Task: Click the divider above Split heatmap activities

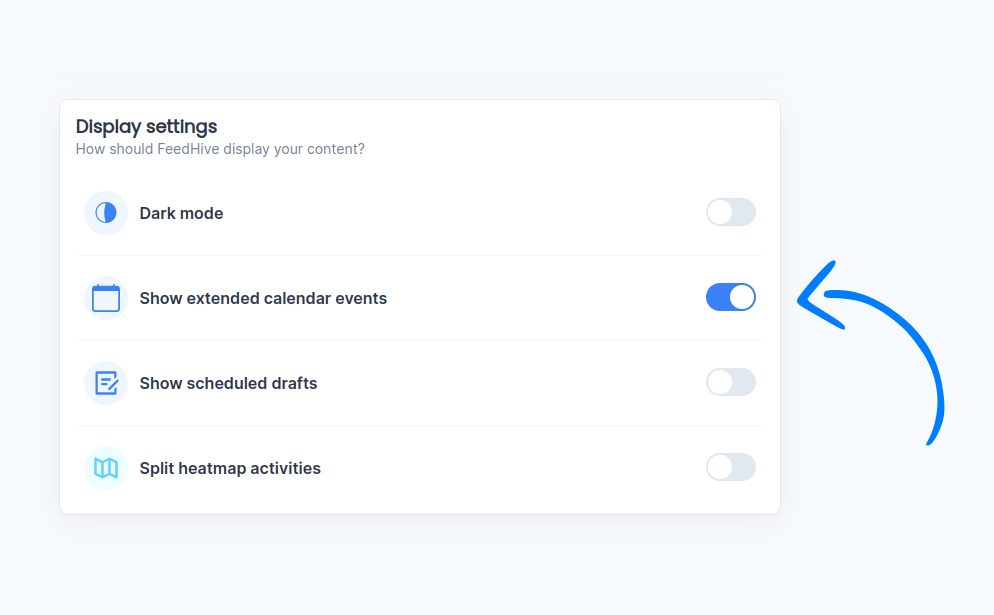Action: 420,425
